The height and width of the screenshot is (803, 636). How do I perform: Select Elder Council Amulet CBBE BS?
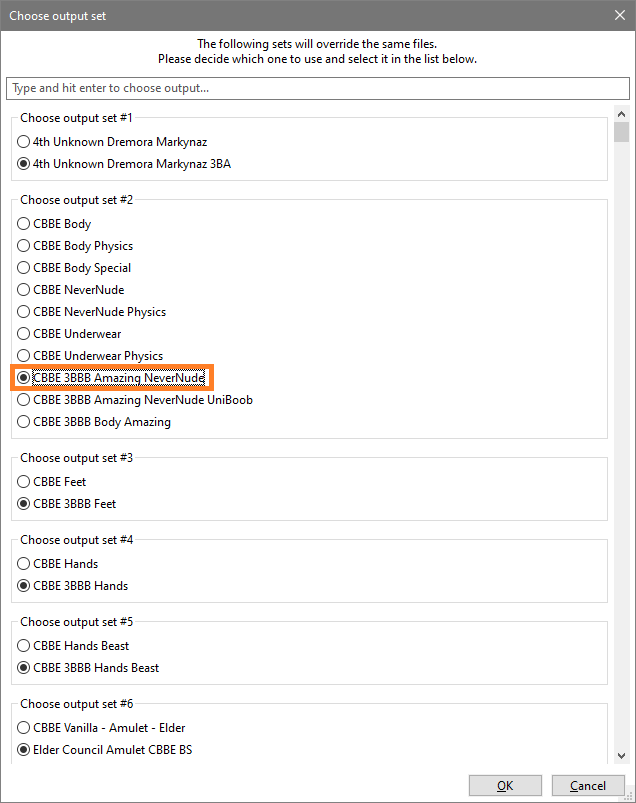(x=105, y=750)
